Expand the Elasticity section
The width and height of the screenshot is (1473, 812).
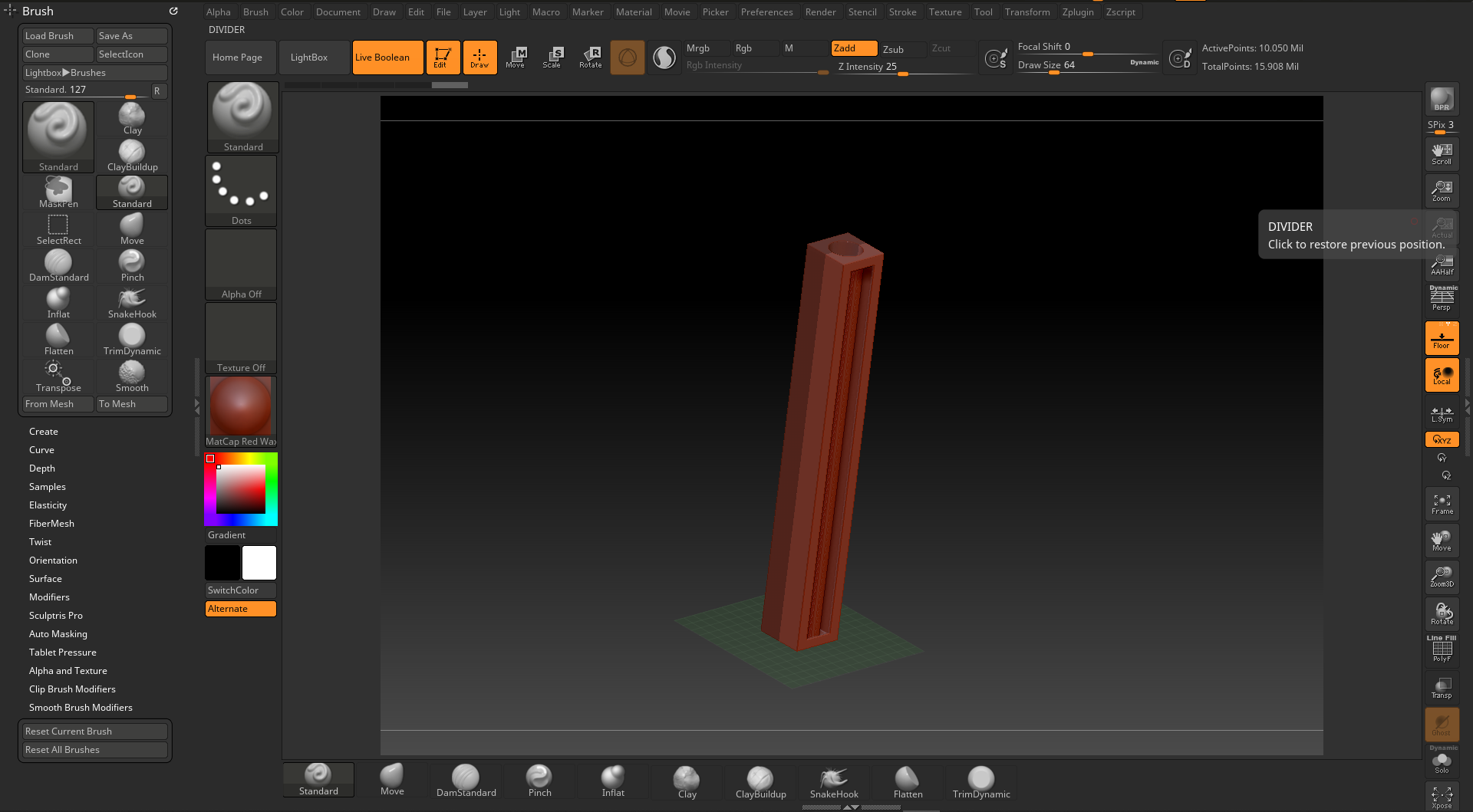48,505
